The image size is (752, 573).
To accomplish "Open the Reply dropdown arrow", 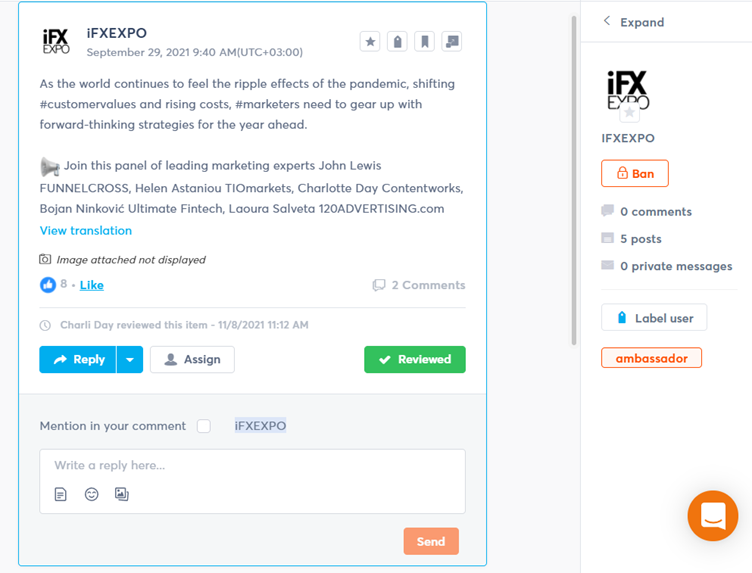I will [130, 359].
